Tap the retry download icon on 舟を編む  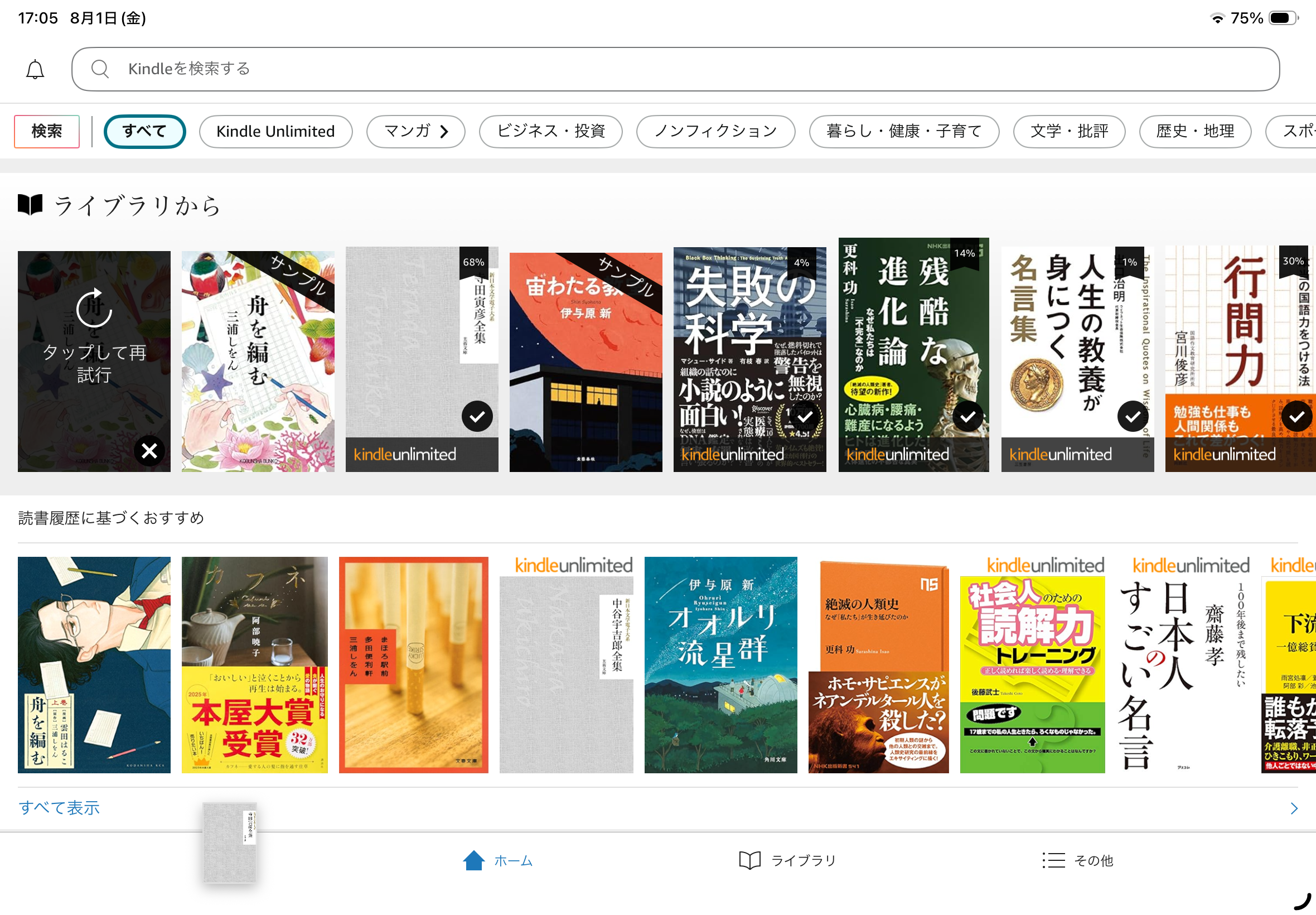[x=93, y=309]
